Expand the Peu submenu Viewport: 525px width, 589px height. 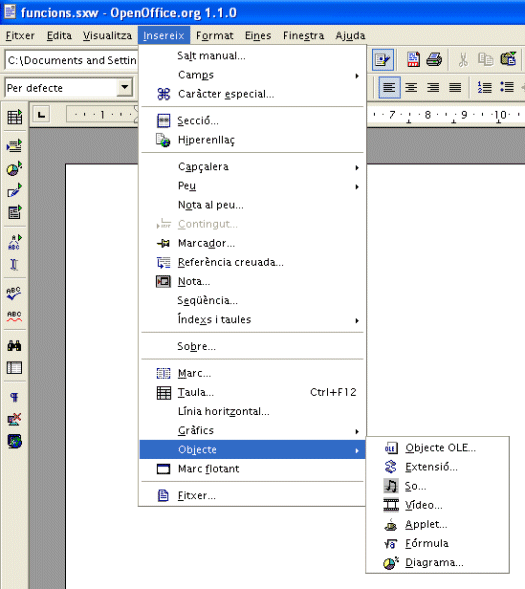252,186
